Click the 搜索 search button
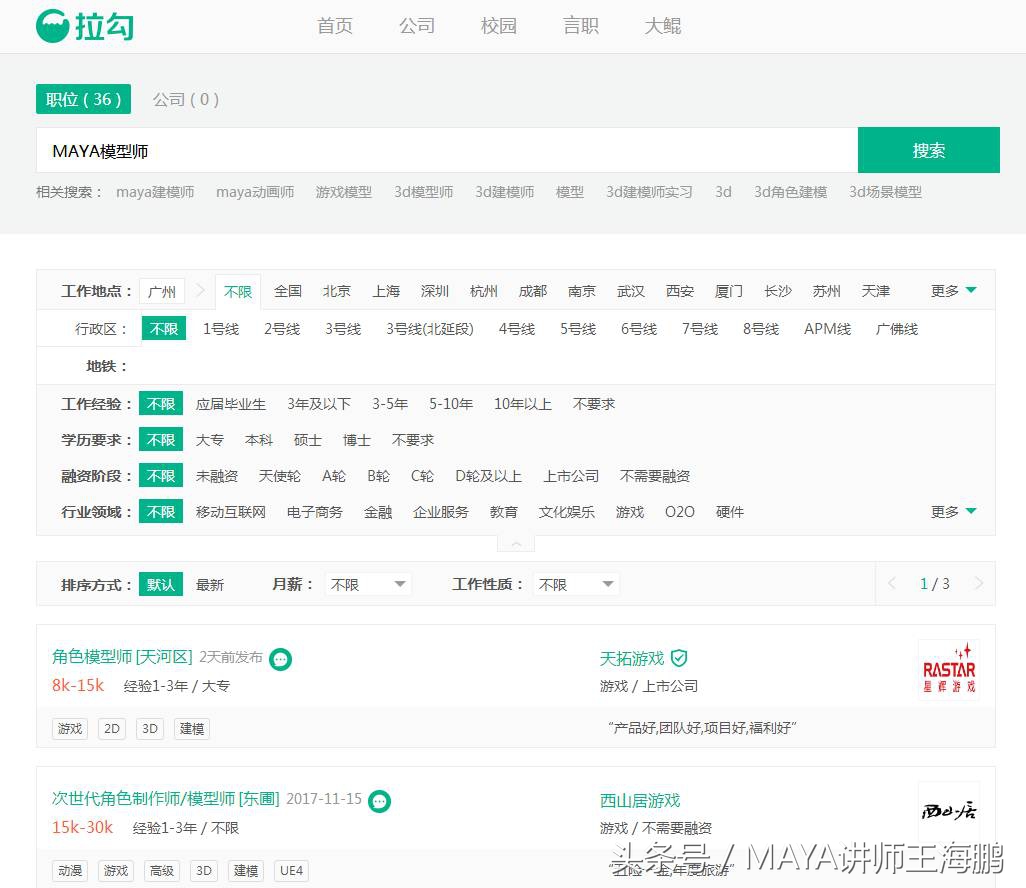 tap(929, 149)
